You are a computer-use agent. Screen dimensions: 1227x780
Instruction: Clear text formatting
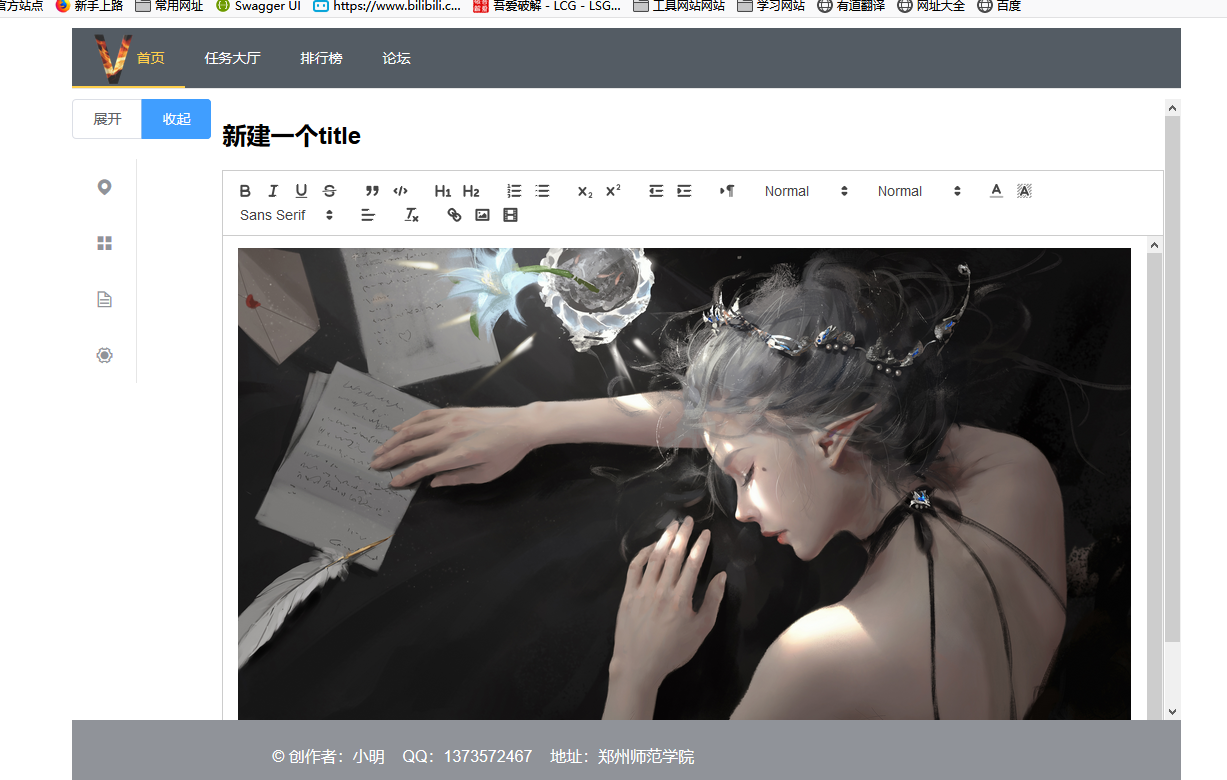411,215
